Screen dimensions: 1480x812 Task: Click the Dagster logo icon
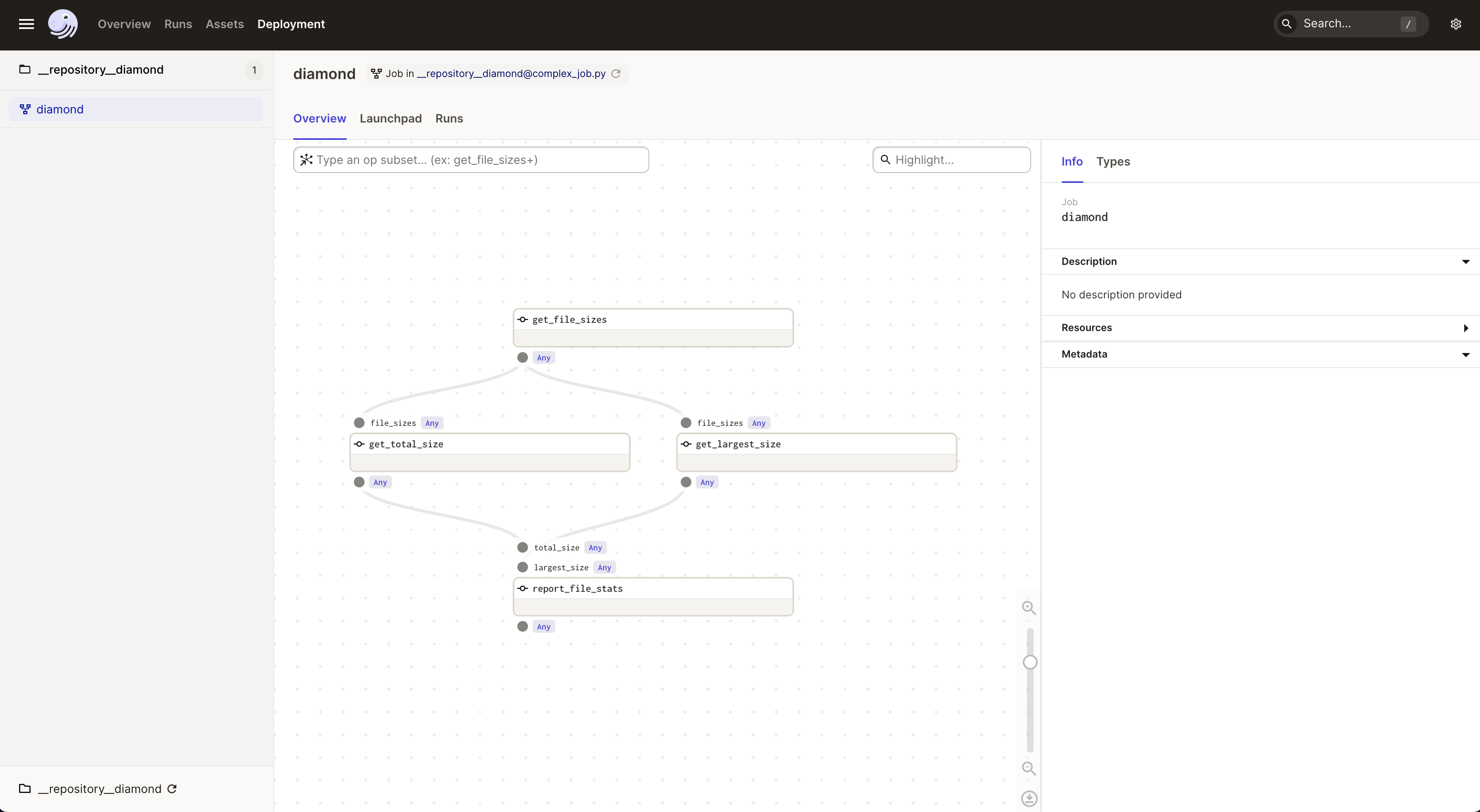coord(63,24)
